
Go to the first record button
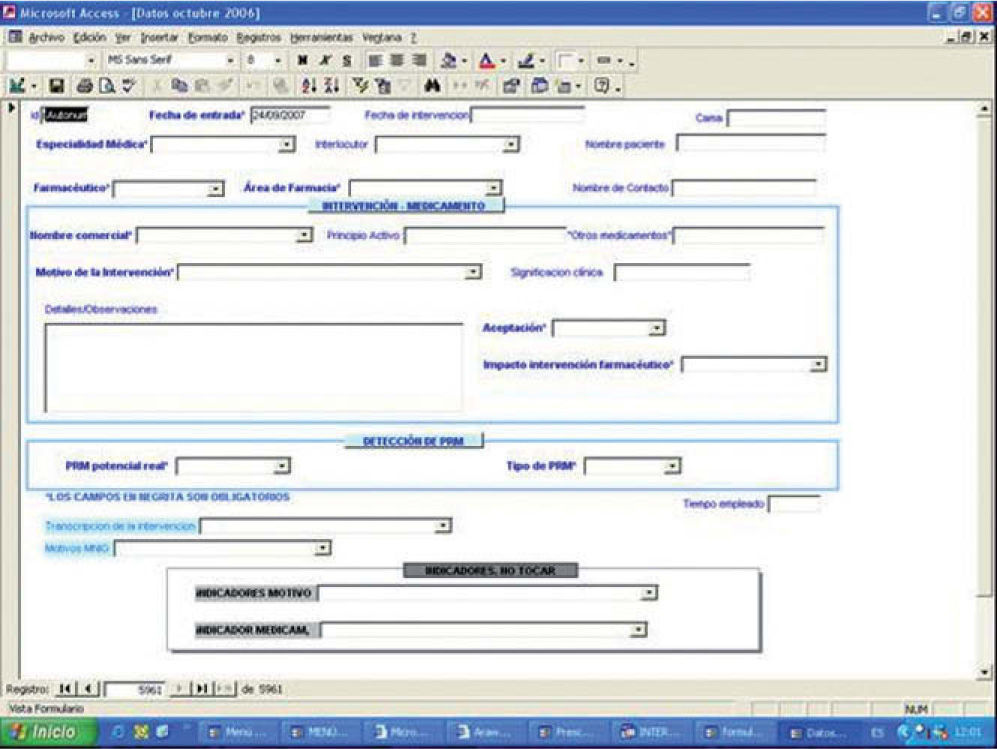click(66, 689)
